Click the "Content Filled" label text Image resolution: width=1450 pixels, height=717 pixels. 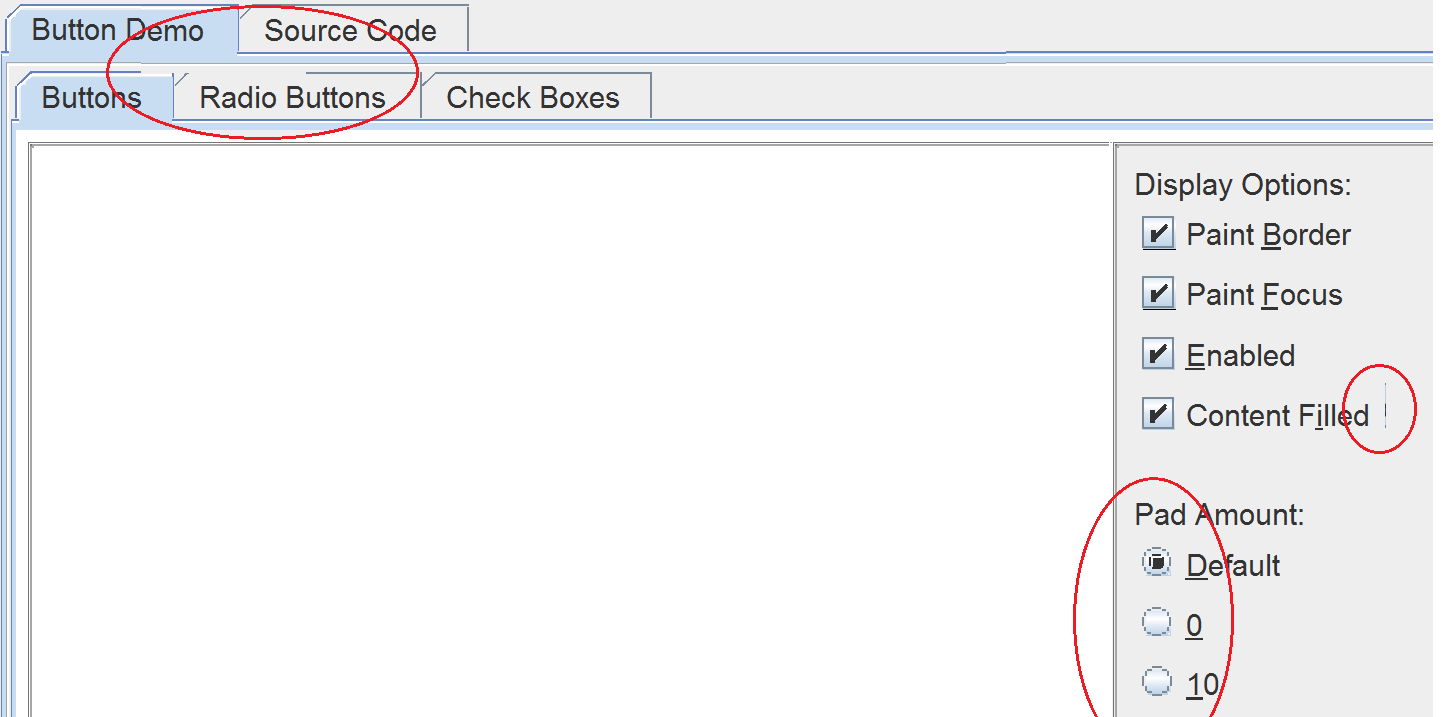tap(1277, 415)
